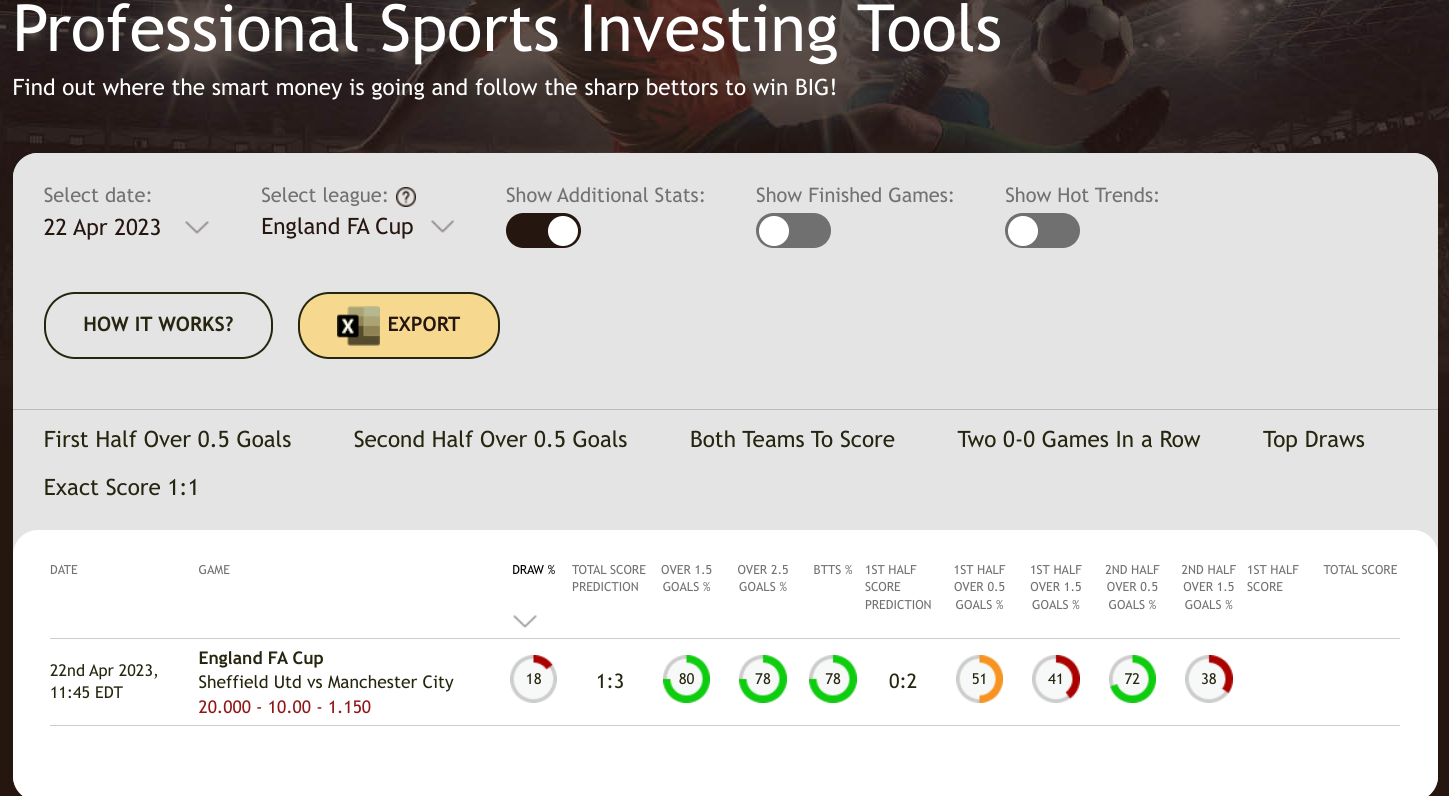This screenshot has height=796, width=1449.
Task: Click the Draw % circle showing 18
Action: [x=533, y=680]
